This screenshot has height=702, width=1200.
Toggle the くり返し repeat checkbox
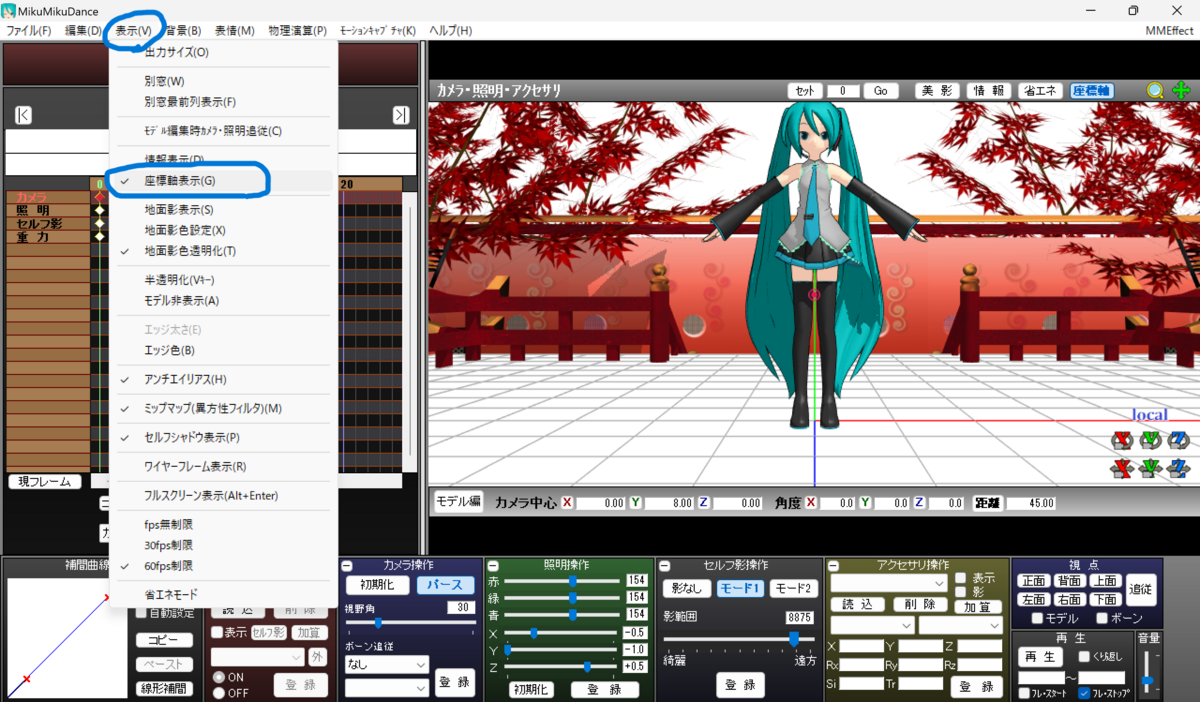tap(1084, 656)
